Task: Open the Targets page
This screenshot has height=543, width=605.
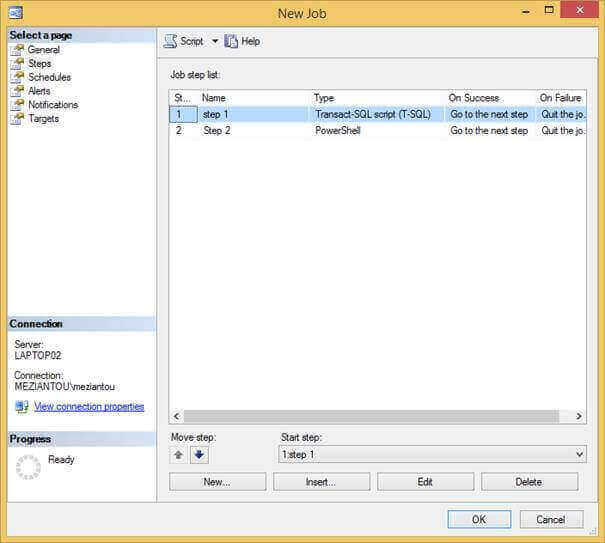Action: (43, 119)
